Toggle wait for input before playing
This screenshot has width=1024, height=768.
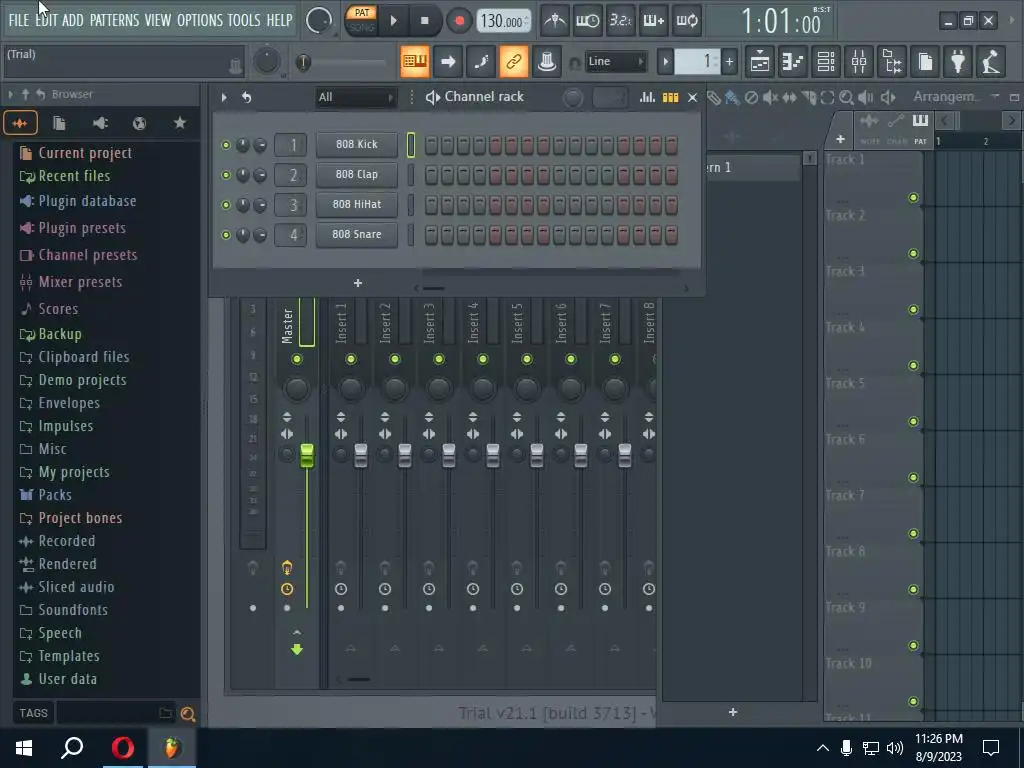pos(588,20)
